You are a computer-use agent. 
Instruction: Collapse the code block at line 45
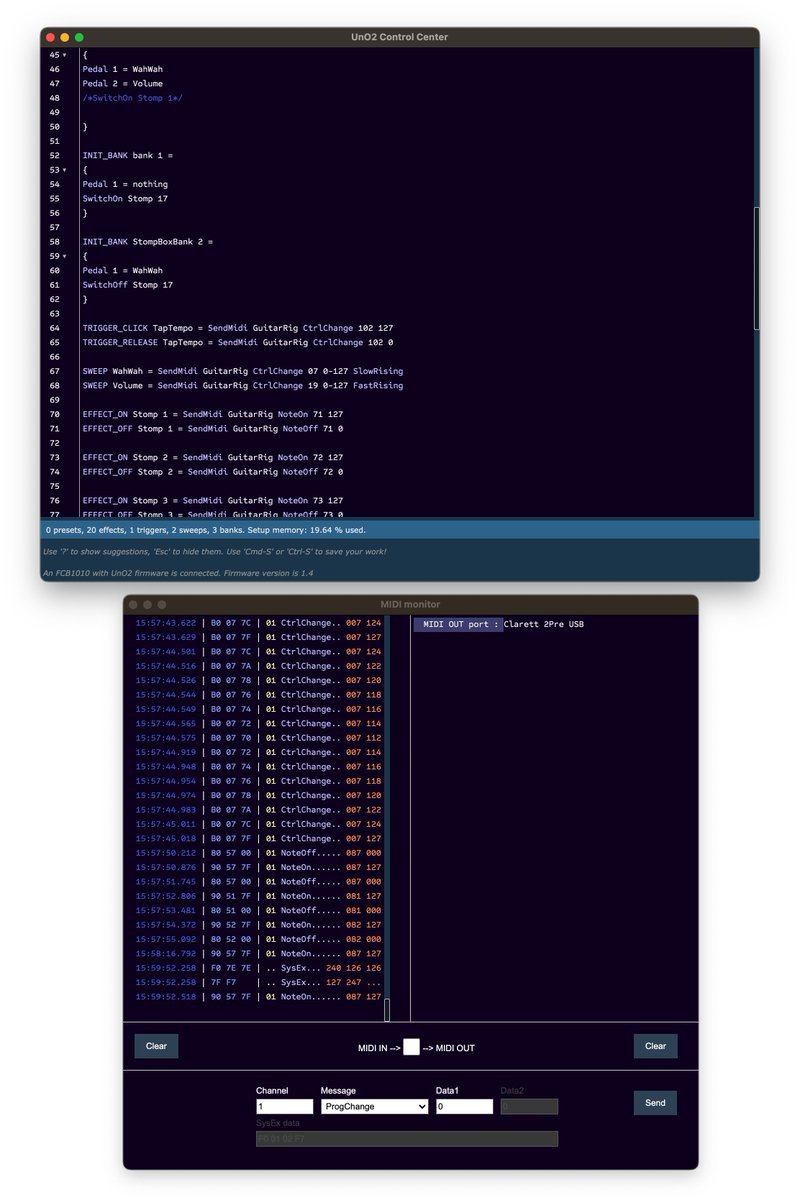(65, 55)
